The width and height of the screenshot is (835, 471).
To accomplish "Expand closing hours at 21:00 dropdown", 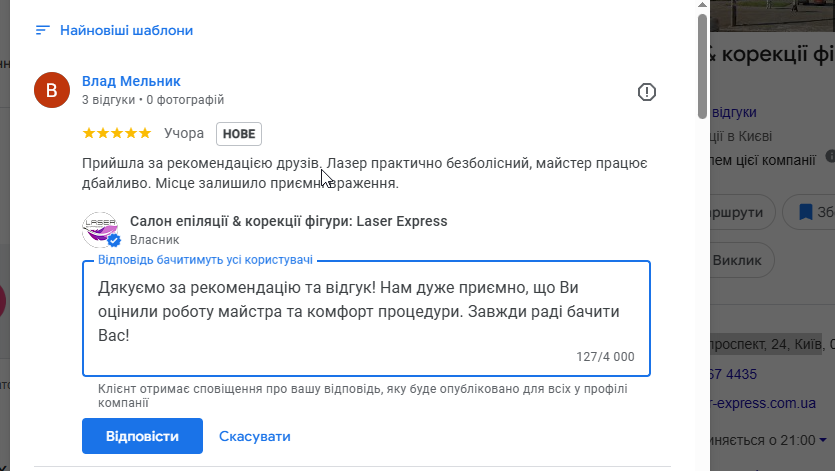I will [x=821, y=440].
